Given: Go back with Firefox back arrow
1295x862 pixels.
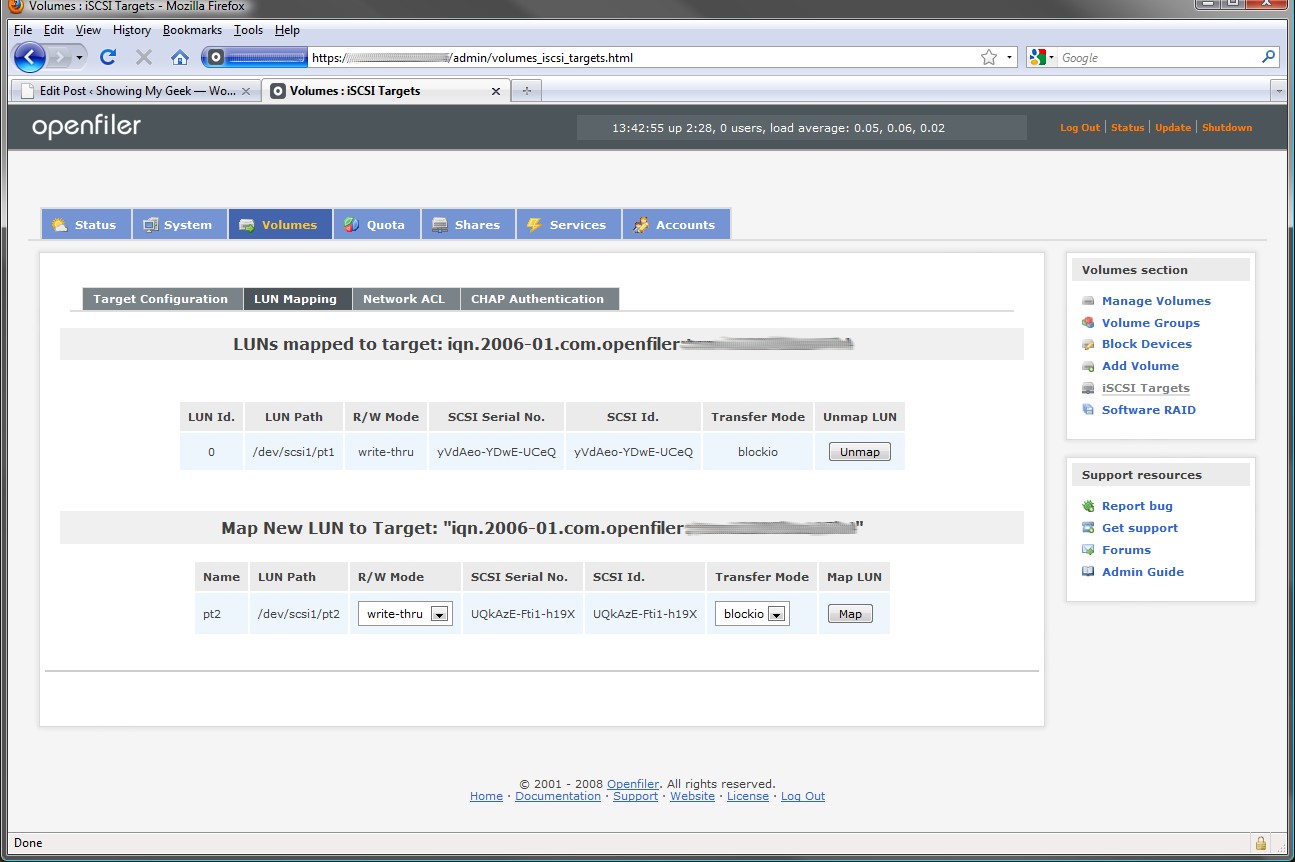Looking at the screenshot, I should (30, 57).
